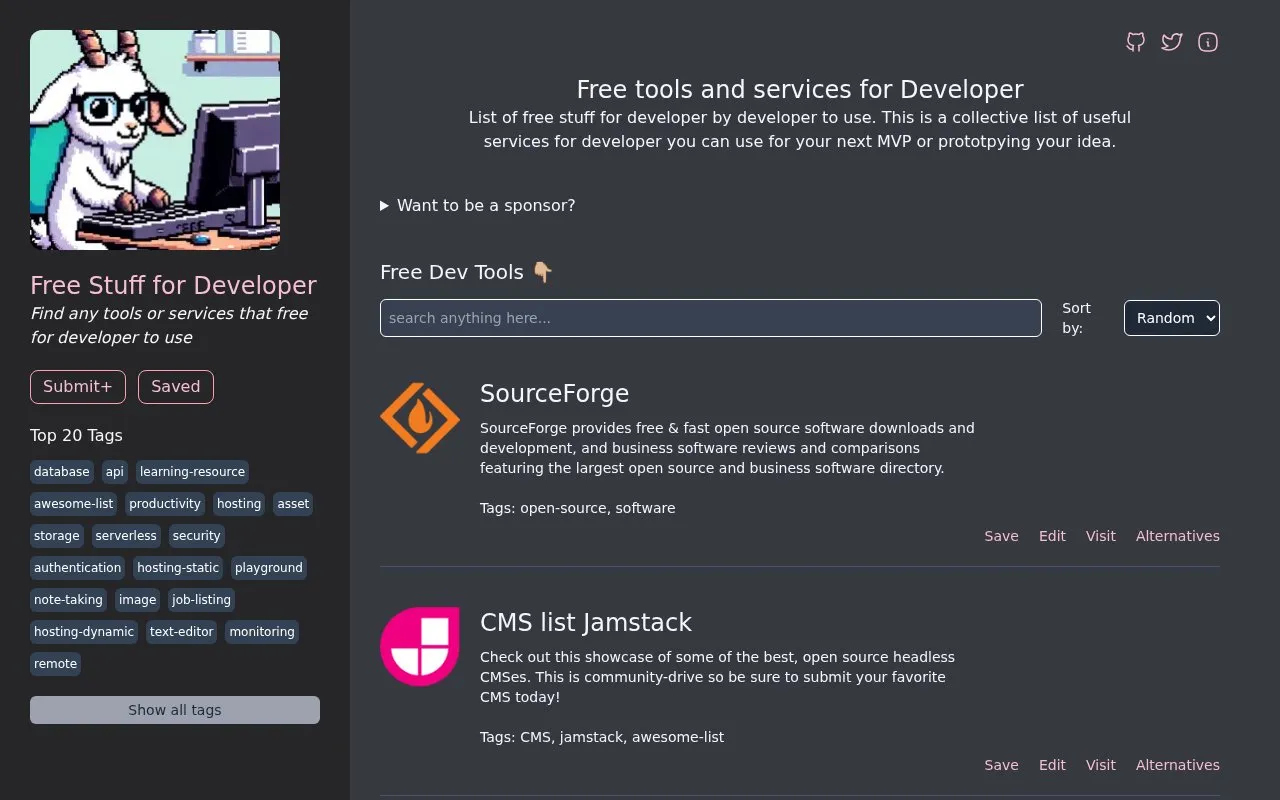The image size is (1280, 800).
Task: Click the goat developer pixel-art image
Action: [x=155, y=140]
